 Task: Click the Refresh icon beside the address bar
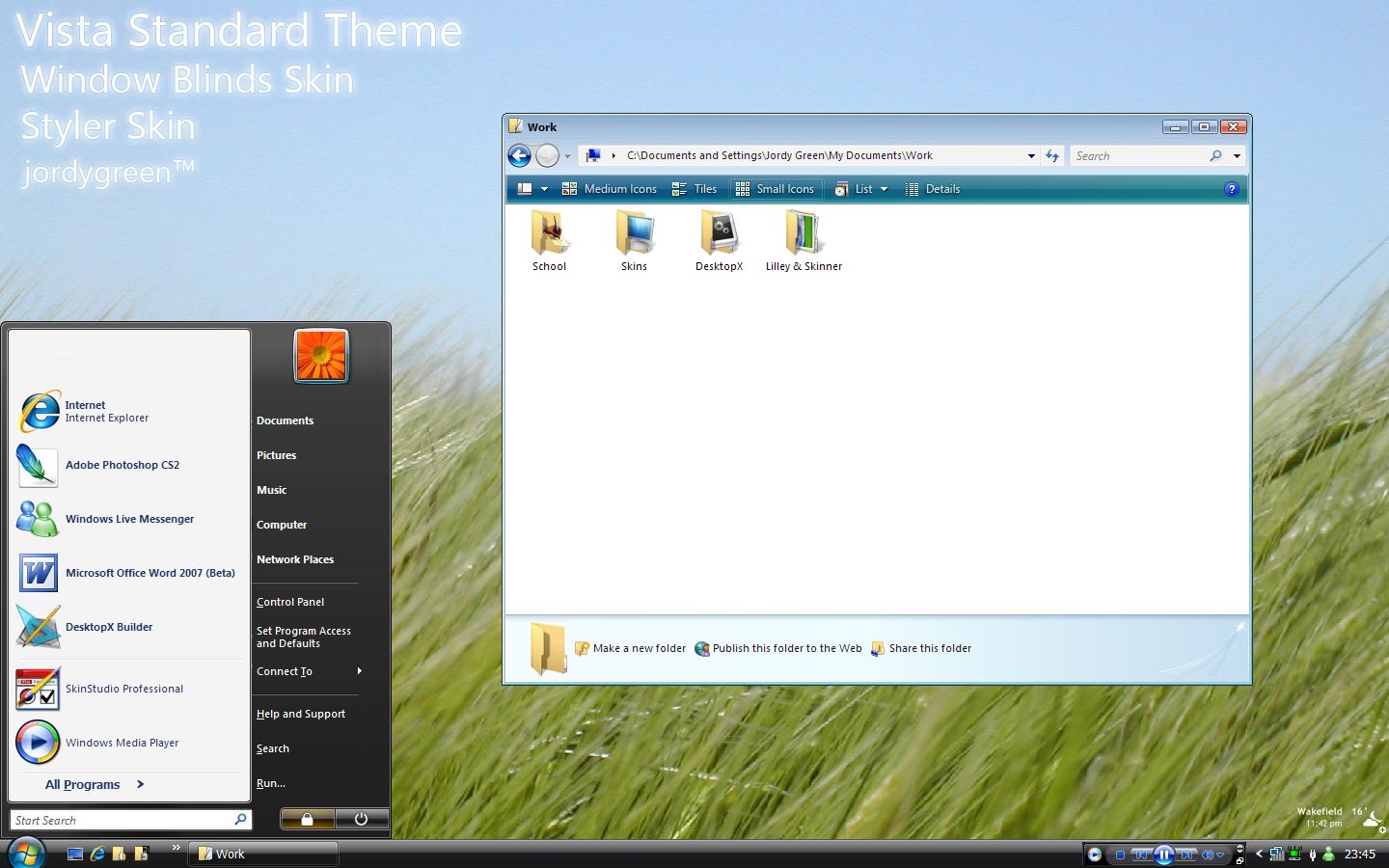pos(1052,155)
